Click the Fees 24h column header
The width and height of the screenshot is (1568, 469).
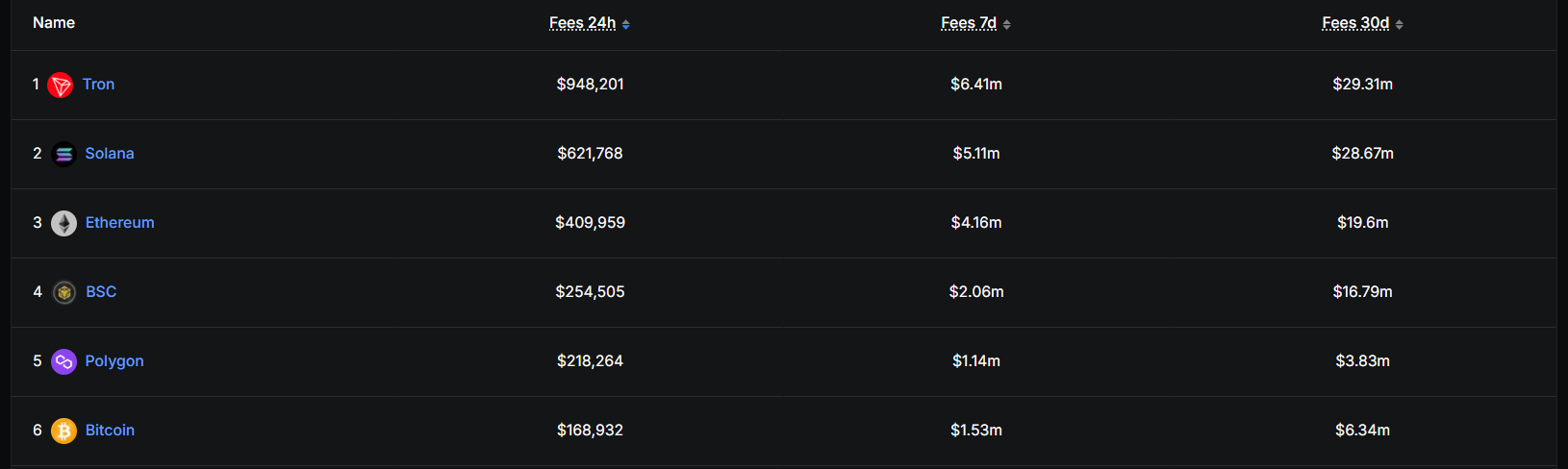[582, 23]
